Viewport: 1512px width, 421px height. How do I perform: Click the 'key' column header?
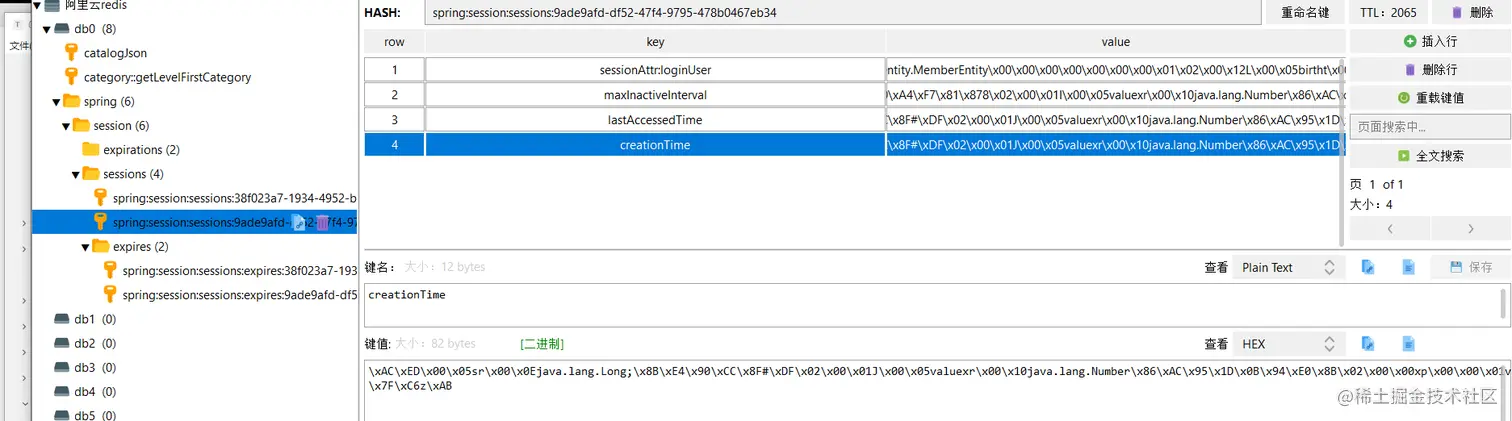tap(655, 42)
